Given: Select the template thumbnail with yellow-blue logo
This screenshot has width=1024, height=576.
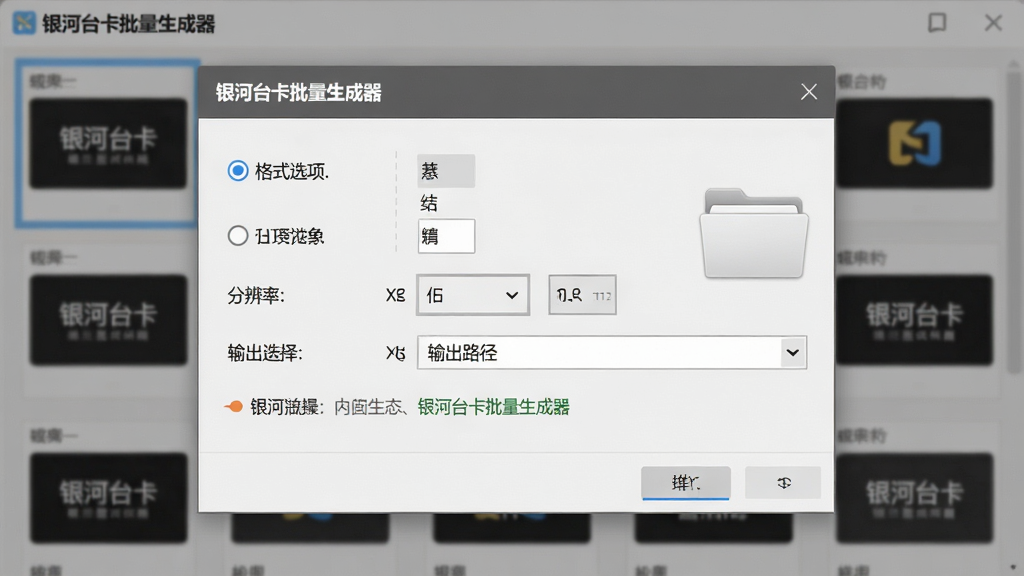Looking at the screenshot, I should (x=914, y=143).
